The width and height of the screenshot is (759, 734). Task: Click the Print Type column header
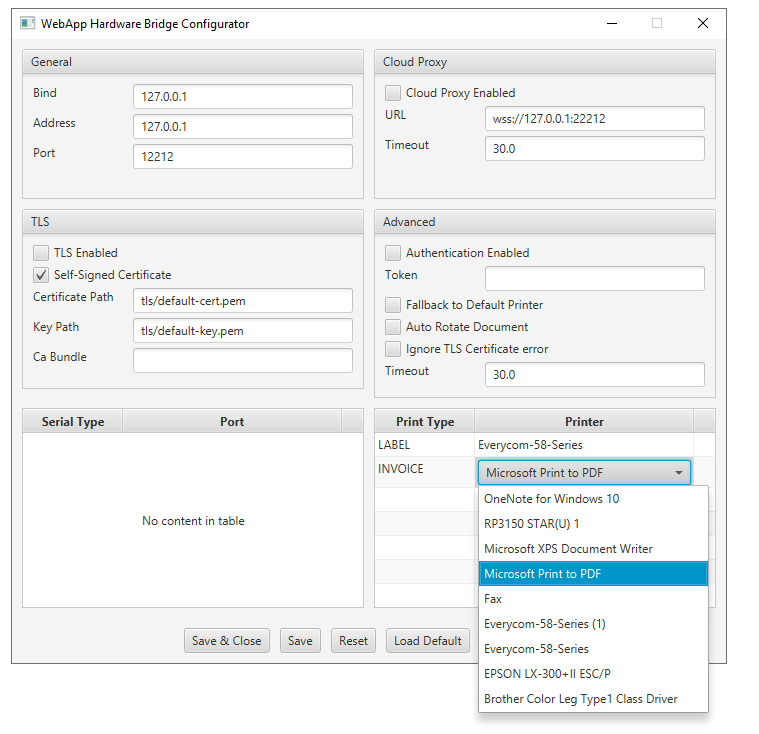[x=425, y=421]
